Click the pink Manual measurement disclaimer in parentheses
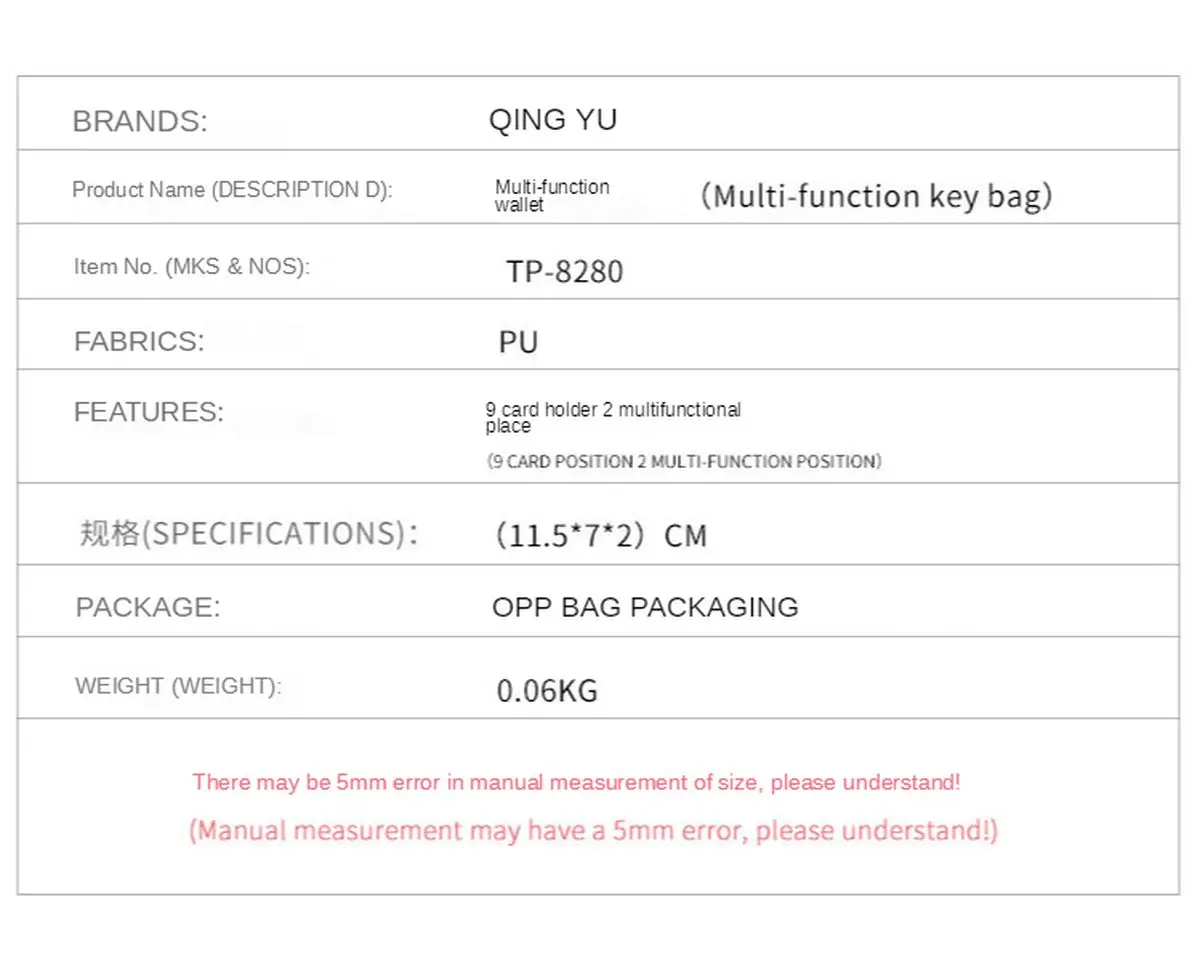The image size is (1200, 961). (x=593, y=830)
